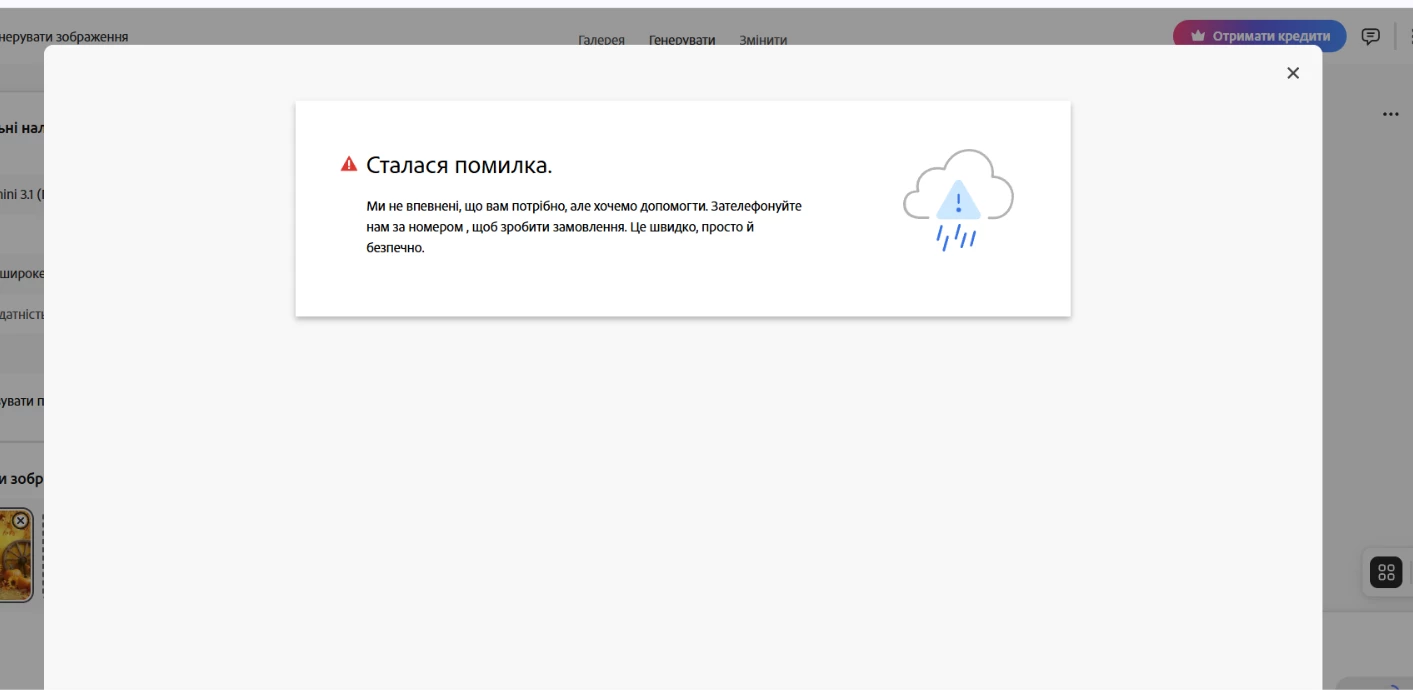1413x690 pixels.
Task: Remove the uploaded reference image thumbnail
Action: pos(20,520)
